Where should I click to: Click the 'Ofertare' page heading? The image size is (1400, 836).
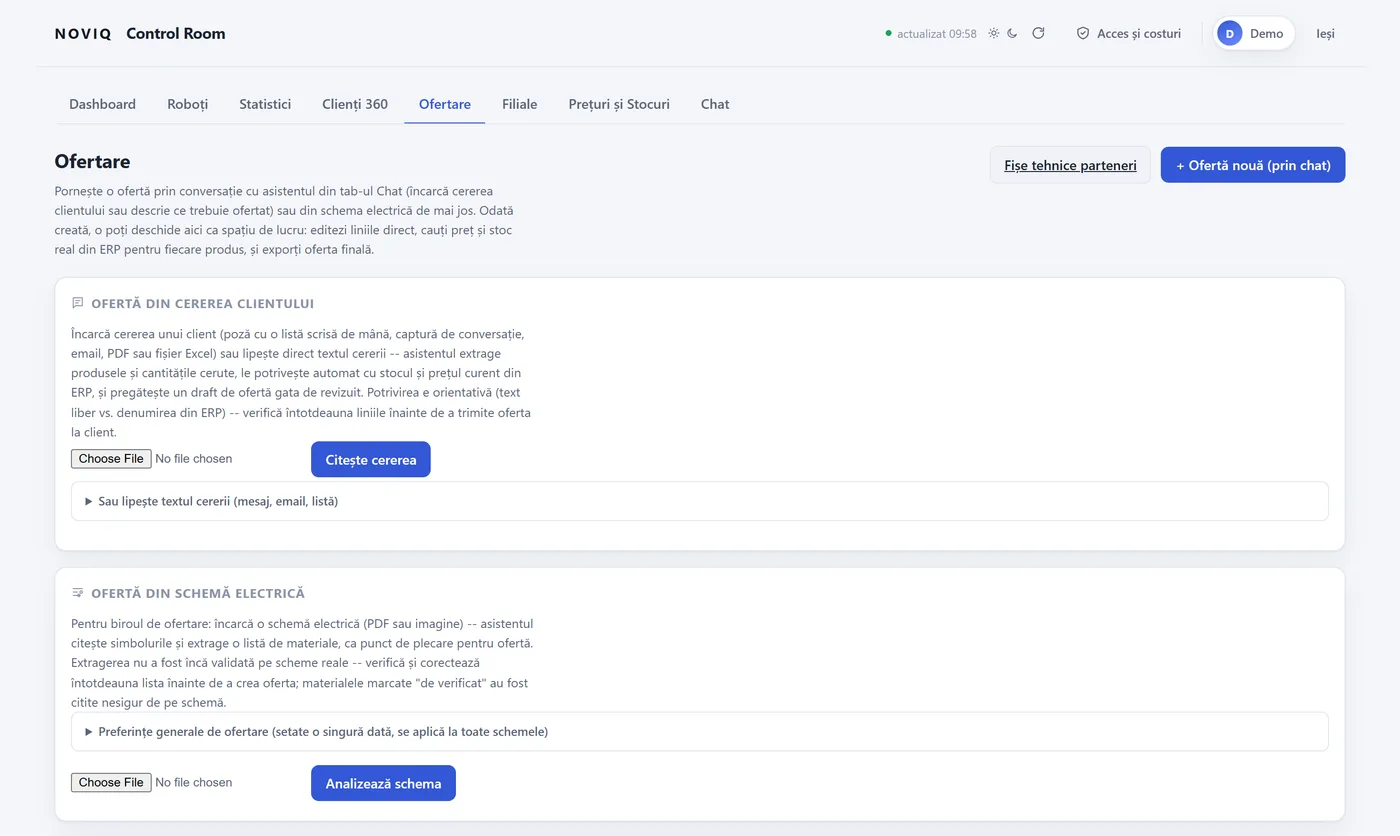(x=92, y=161)
